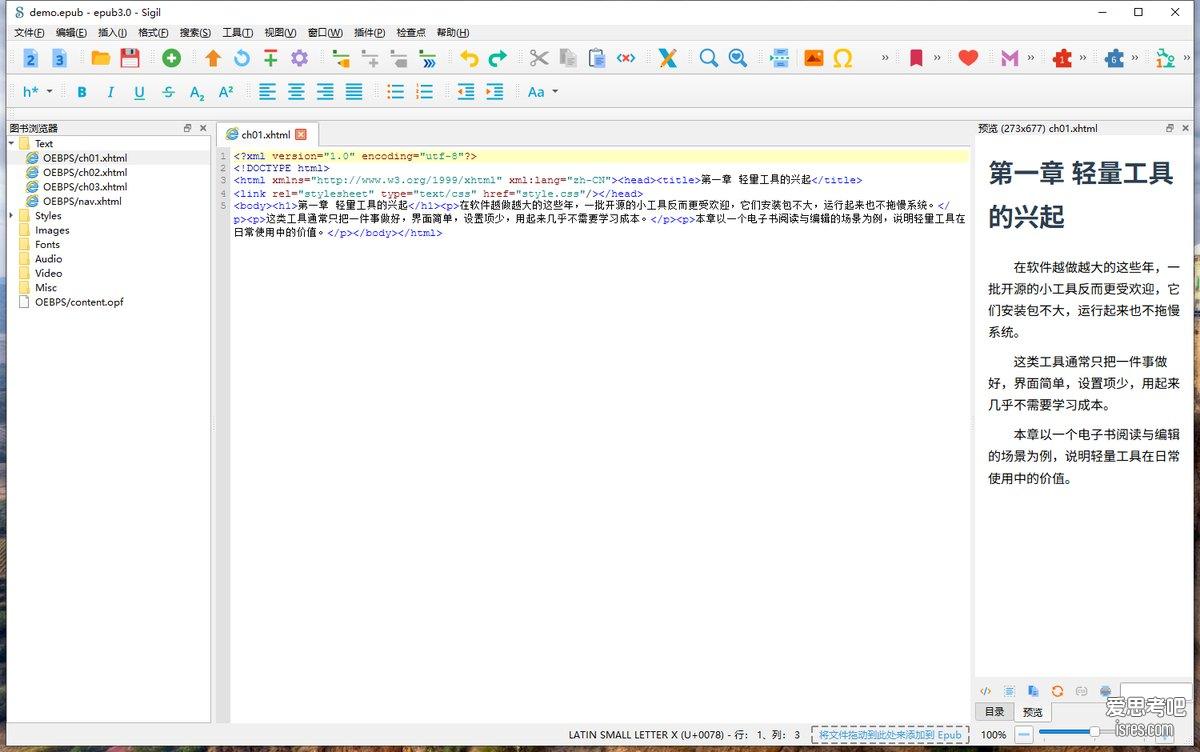Close the book browser panel
1200x752 pixels.
pos(203,128)
